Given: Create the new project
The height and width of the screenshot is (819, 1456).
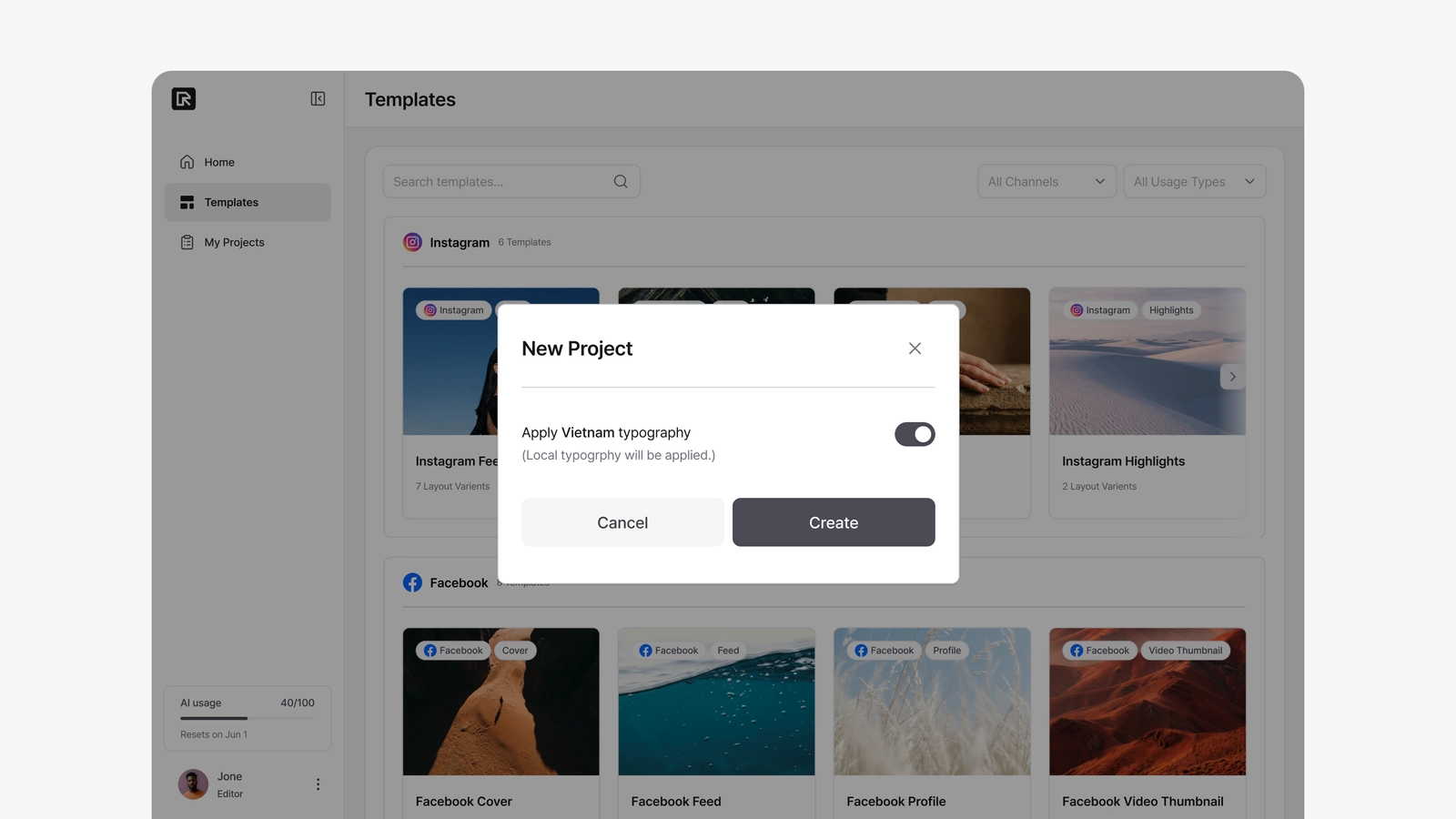Looking at the screenshot, I should 834,522.
